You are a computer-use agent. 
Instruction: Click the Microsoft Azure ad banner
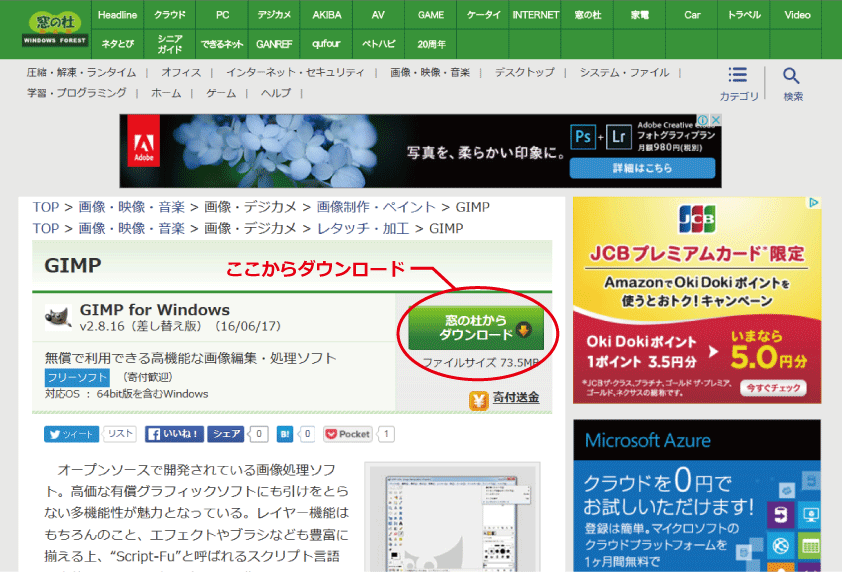click(697, 496)
